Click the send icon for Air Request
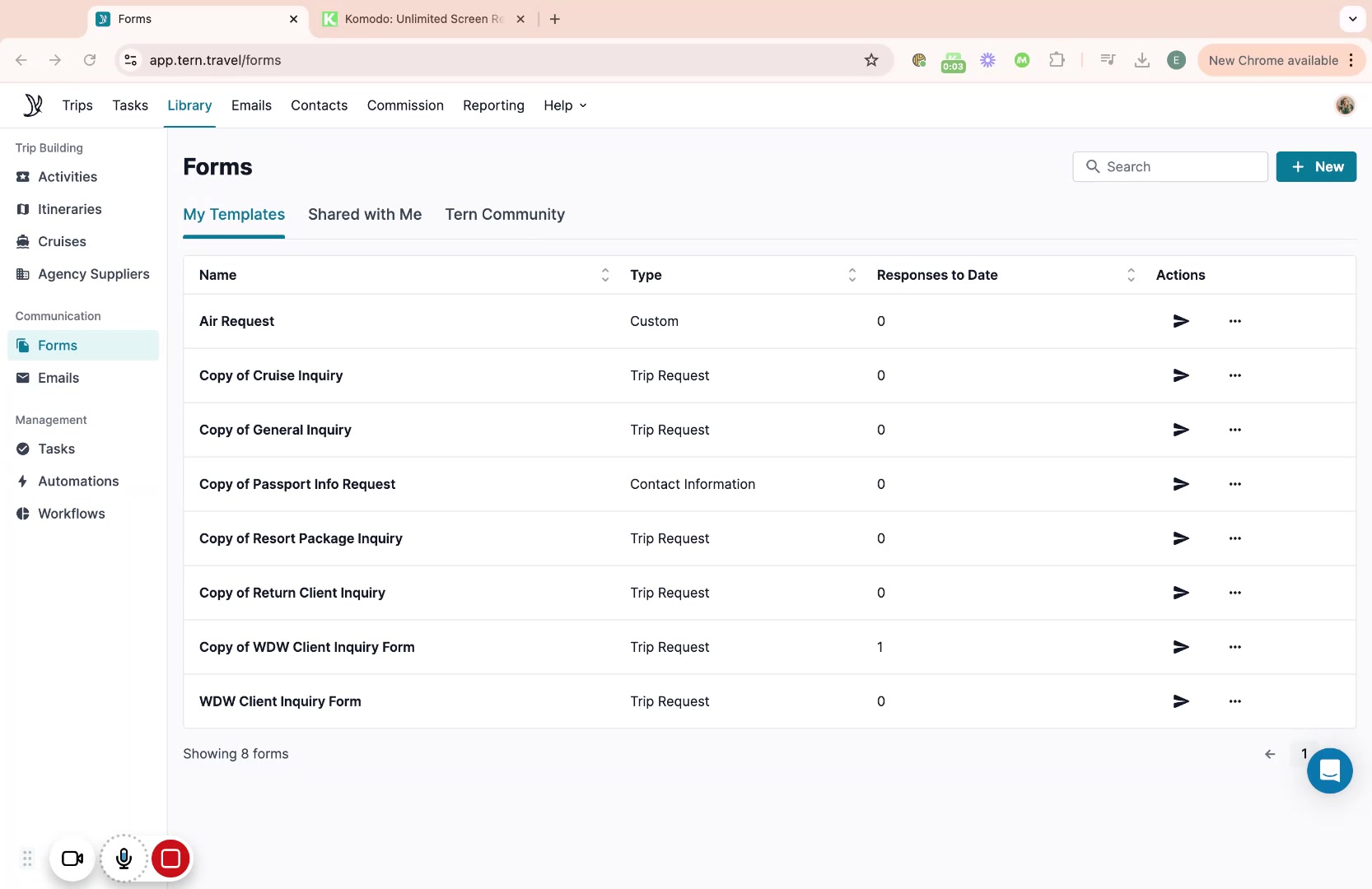 (x=1181, y=321)
